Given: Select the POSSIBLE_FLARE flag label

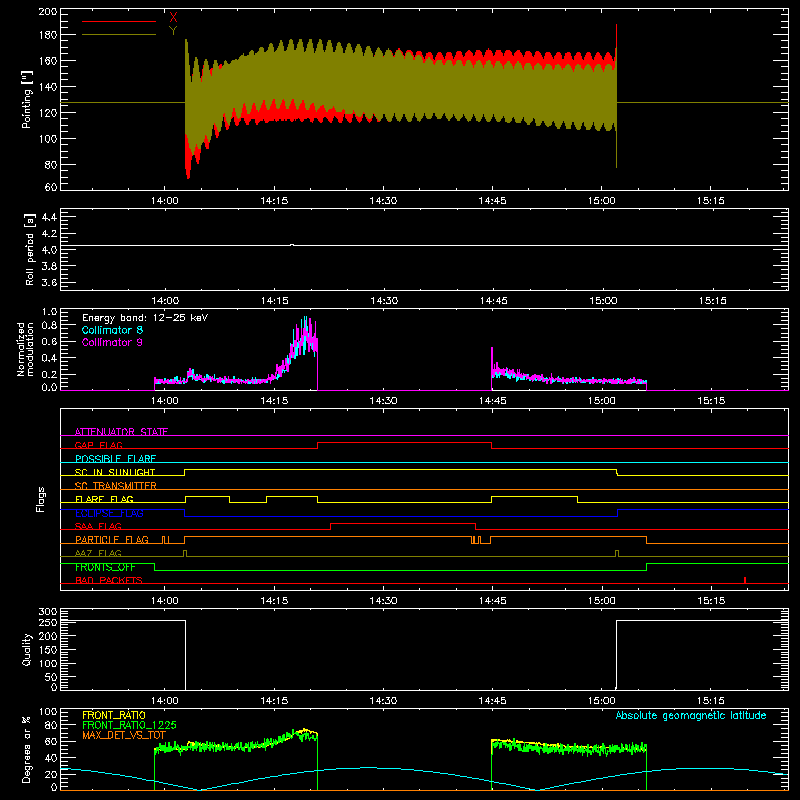Looking at the screenshot, I should click(x=115, y=459).
